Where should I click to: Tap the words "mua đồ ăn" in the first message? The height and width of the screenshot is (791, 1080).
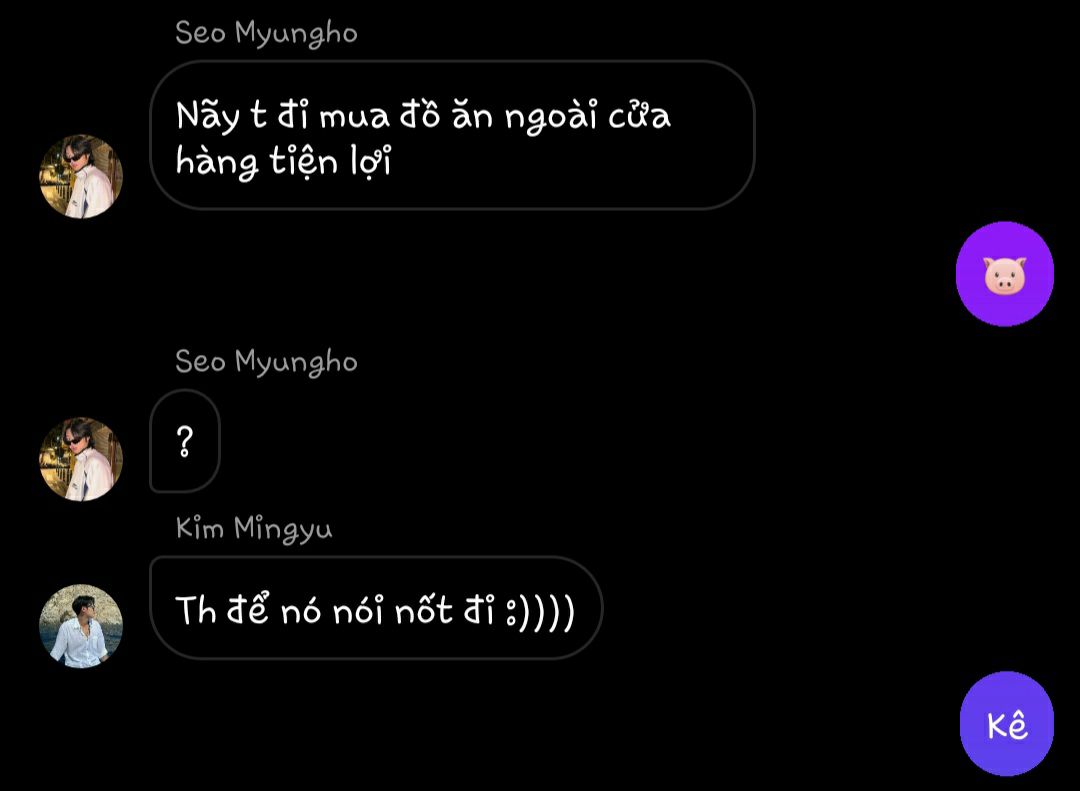tap(406, 114)
